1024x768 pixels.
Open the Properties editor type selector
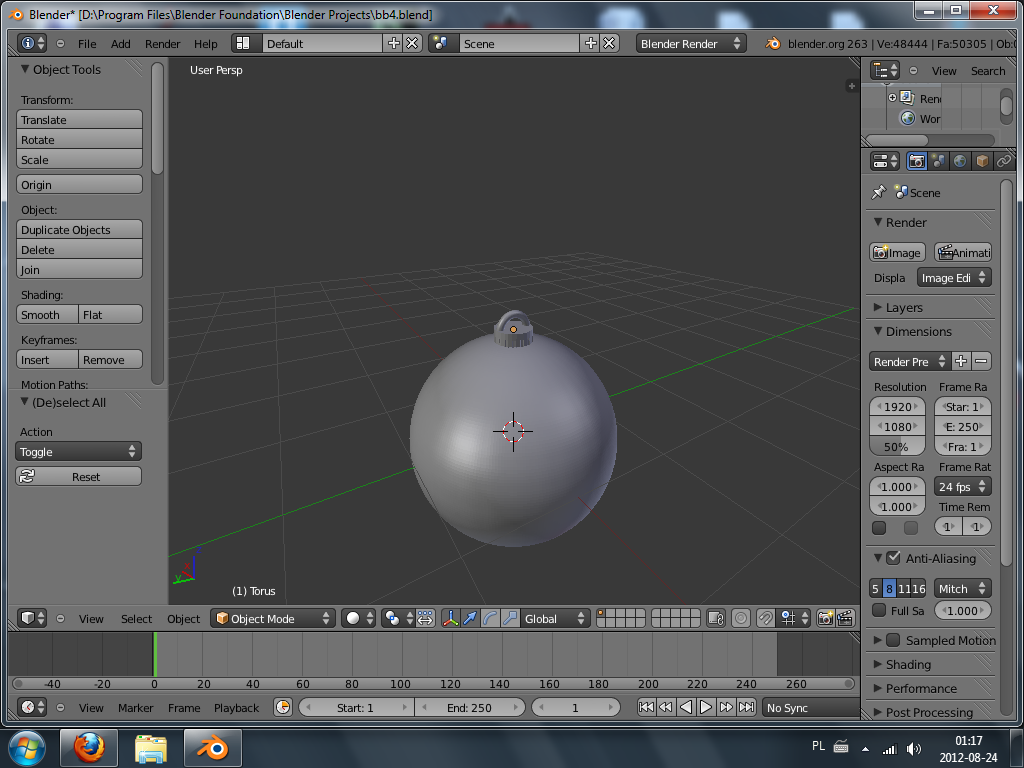[885, 161]
